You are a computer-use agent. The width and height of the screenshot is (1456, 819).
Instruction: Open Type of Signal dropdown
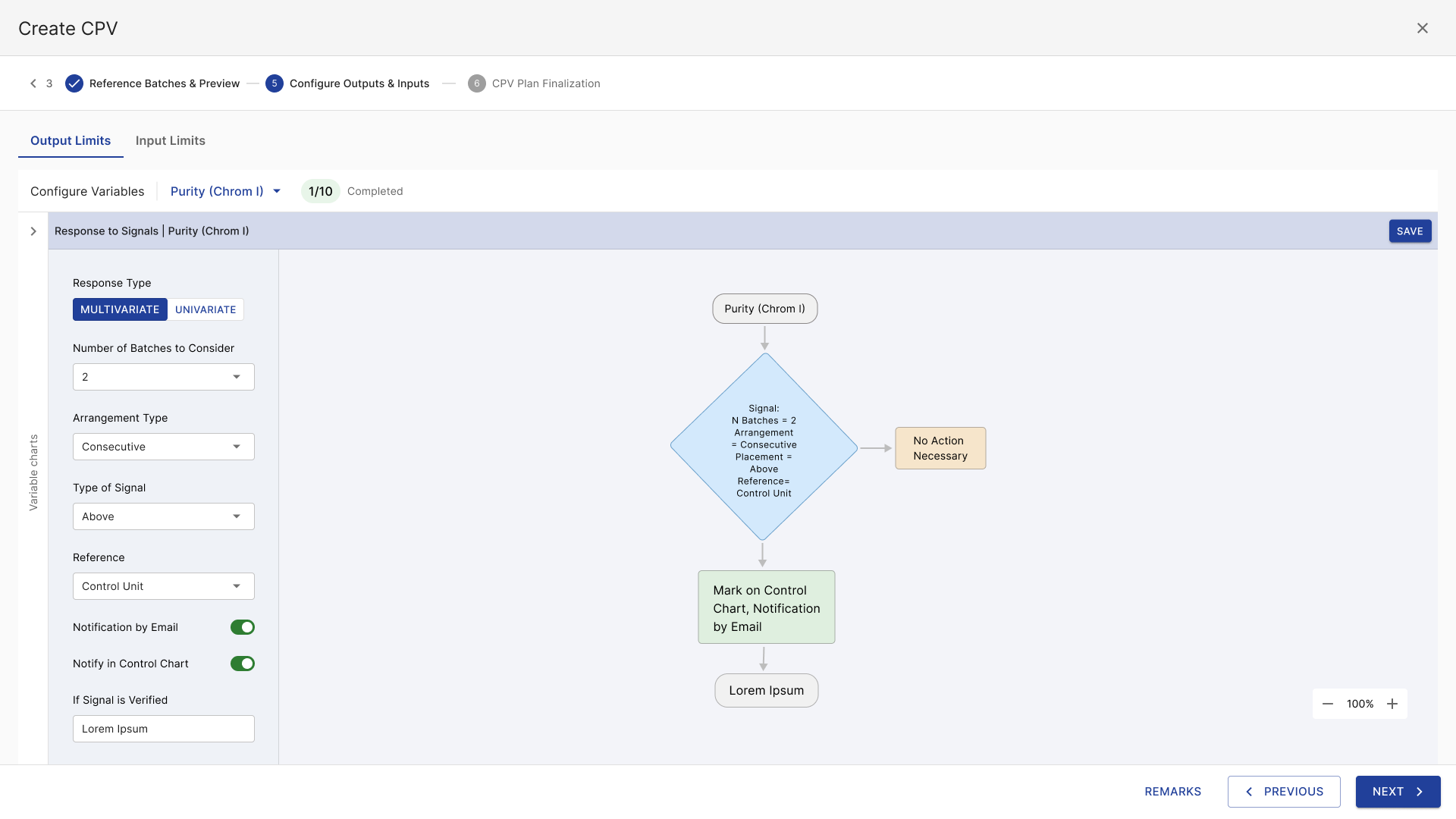[164, 516]
